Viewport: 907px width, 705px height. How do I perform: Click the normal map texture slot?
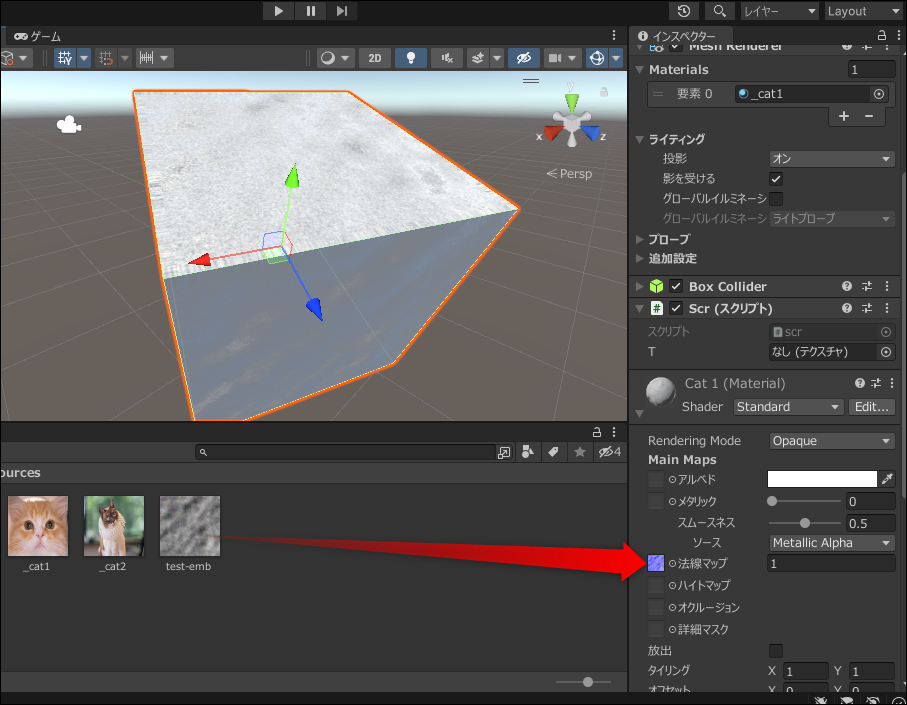[x=656, y=563]
